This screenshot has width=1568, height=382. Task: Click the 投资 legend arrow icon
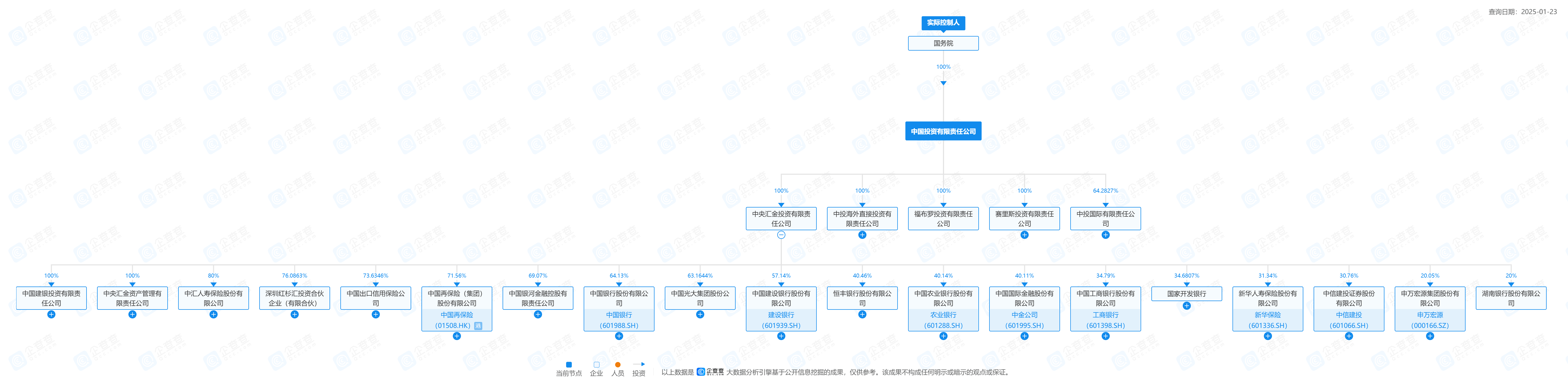click(639, 364)
